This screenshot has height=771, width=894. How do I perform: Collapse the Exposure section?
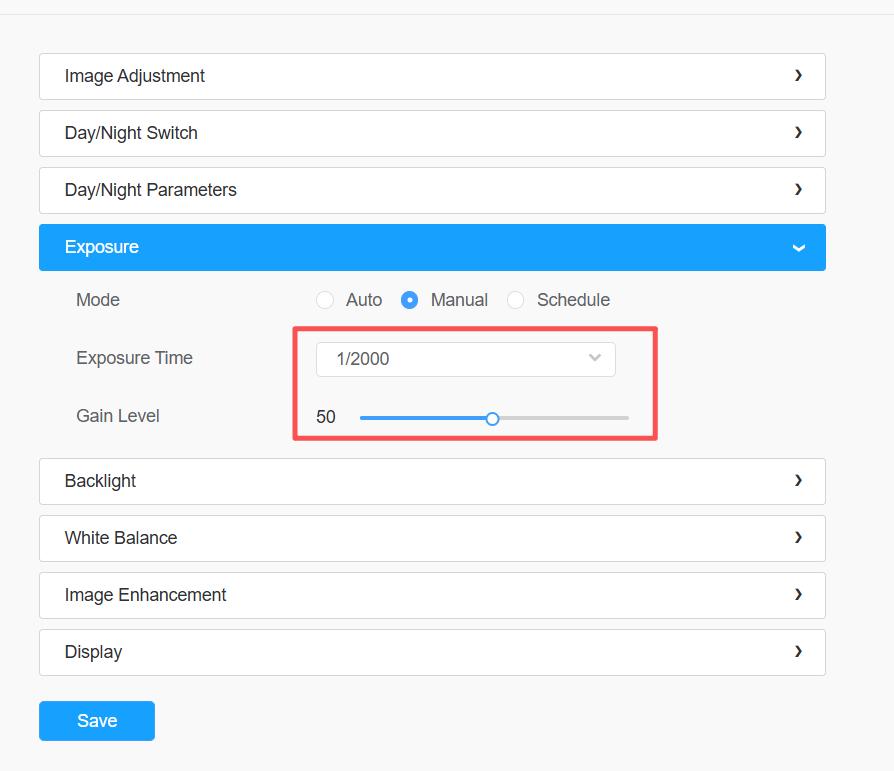click(x=432, y=247)
